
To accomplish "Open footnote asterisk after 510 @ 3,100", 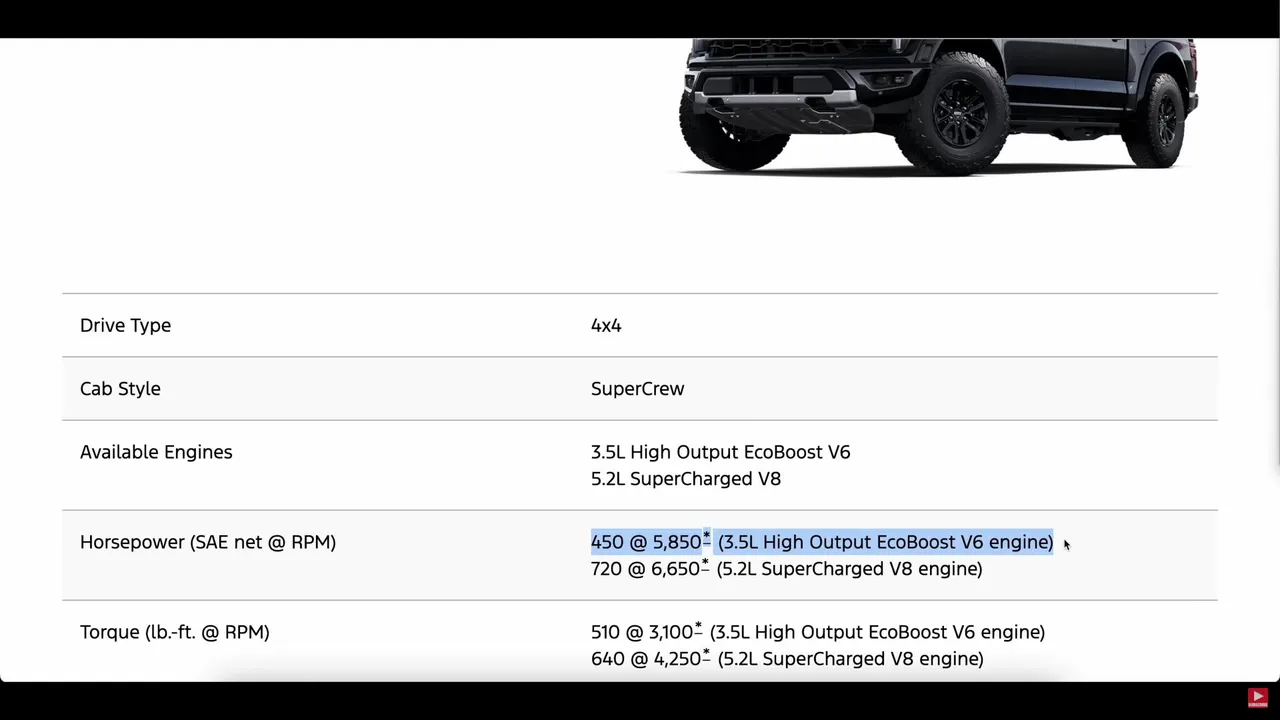I will point(698,628).
